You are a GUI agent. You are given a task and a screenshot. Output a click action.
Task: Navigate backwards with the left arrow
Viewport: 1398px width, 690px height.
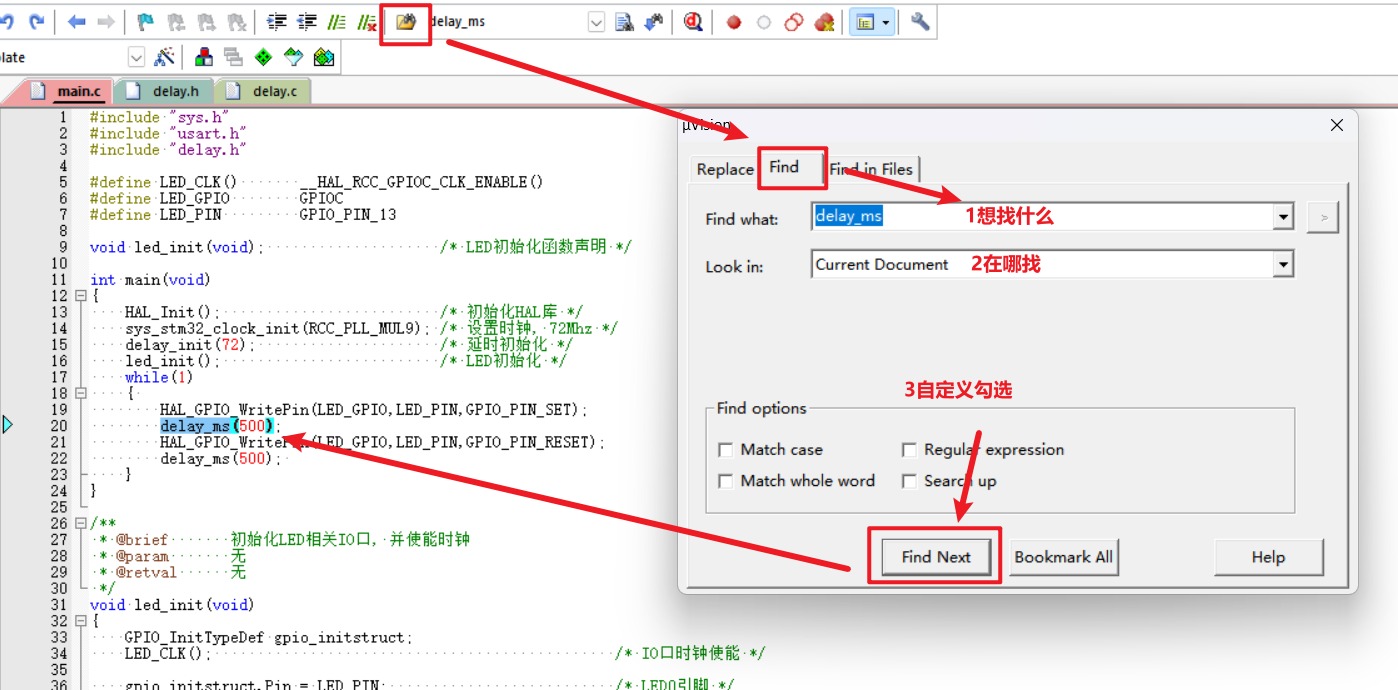76,21
